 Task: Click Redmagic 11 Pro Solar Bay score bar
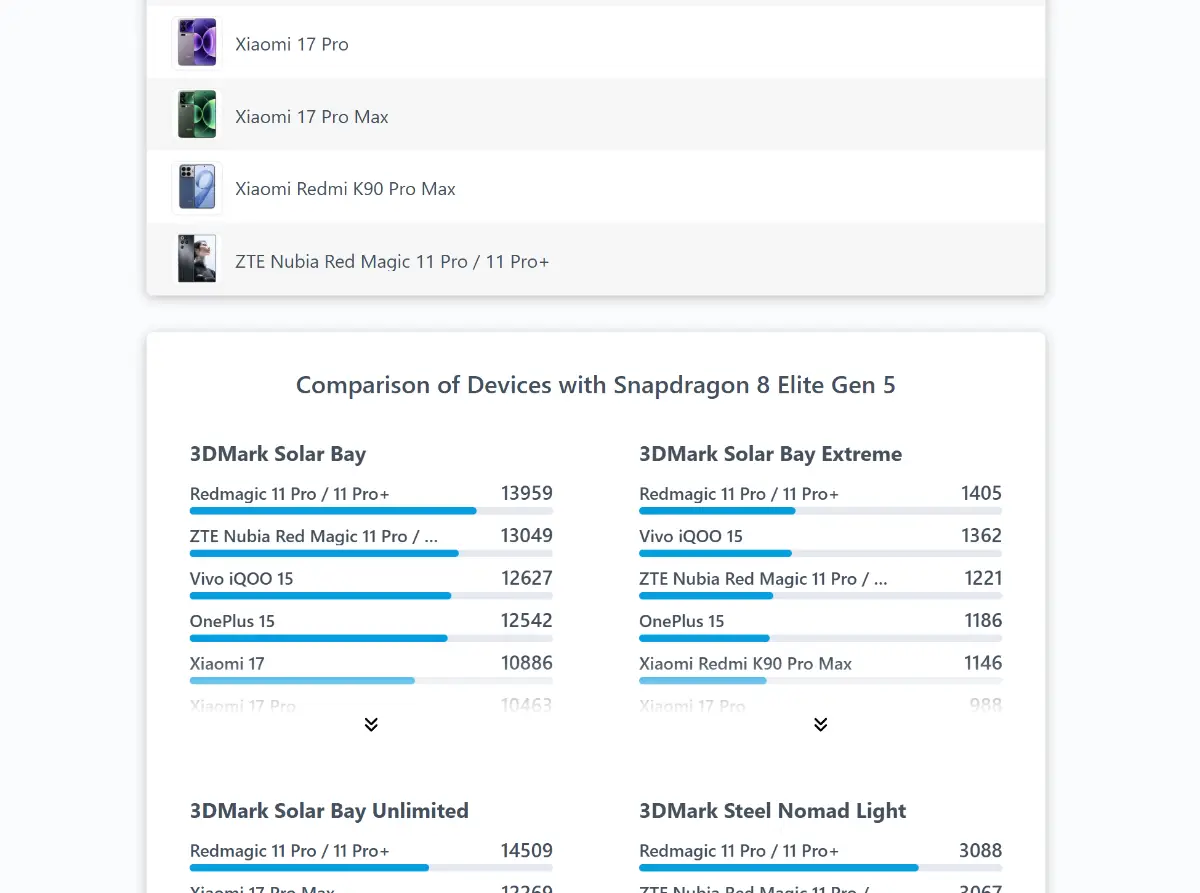click(333, 510)
